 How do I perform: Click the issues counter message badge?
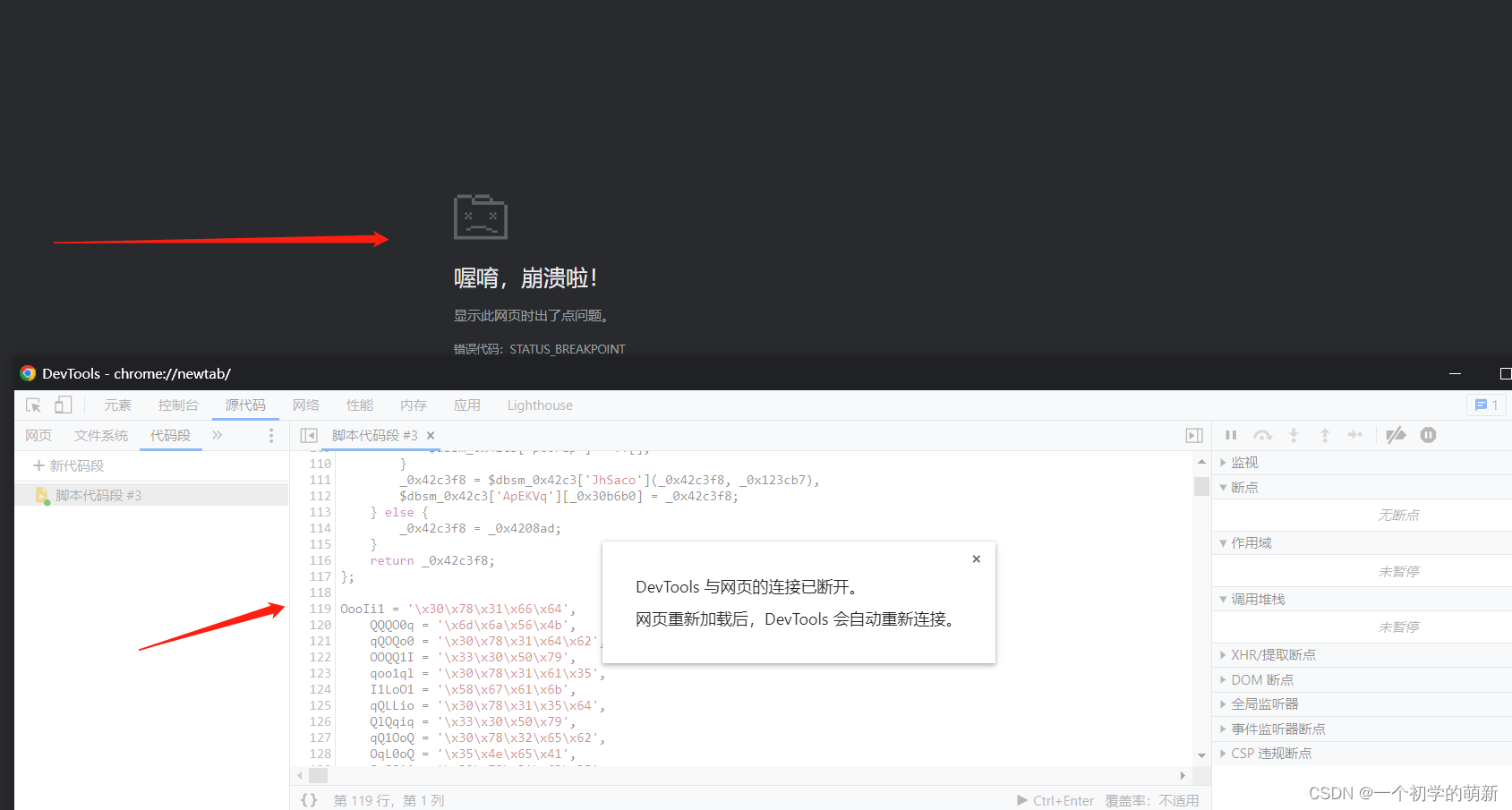(1486, 405)
